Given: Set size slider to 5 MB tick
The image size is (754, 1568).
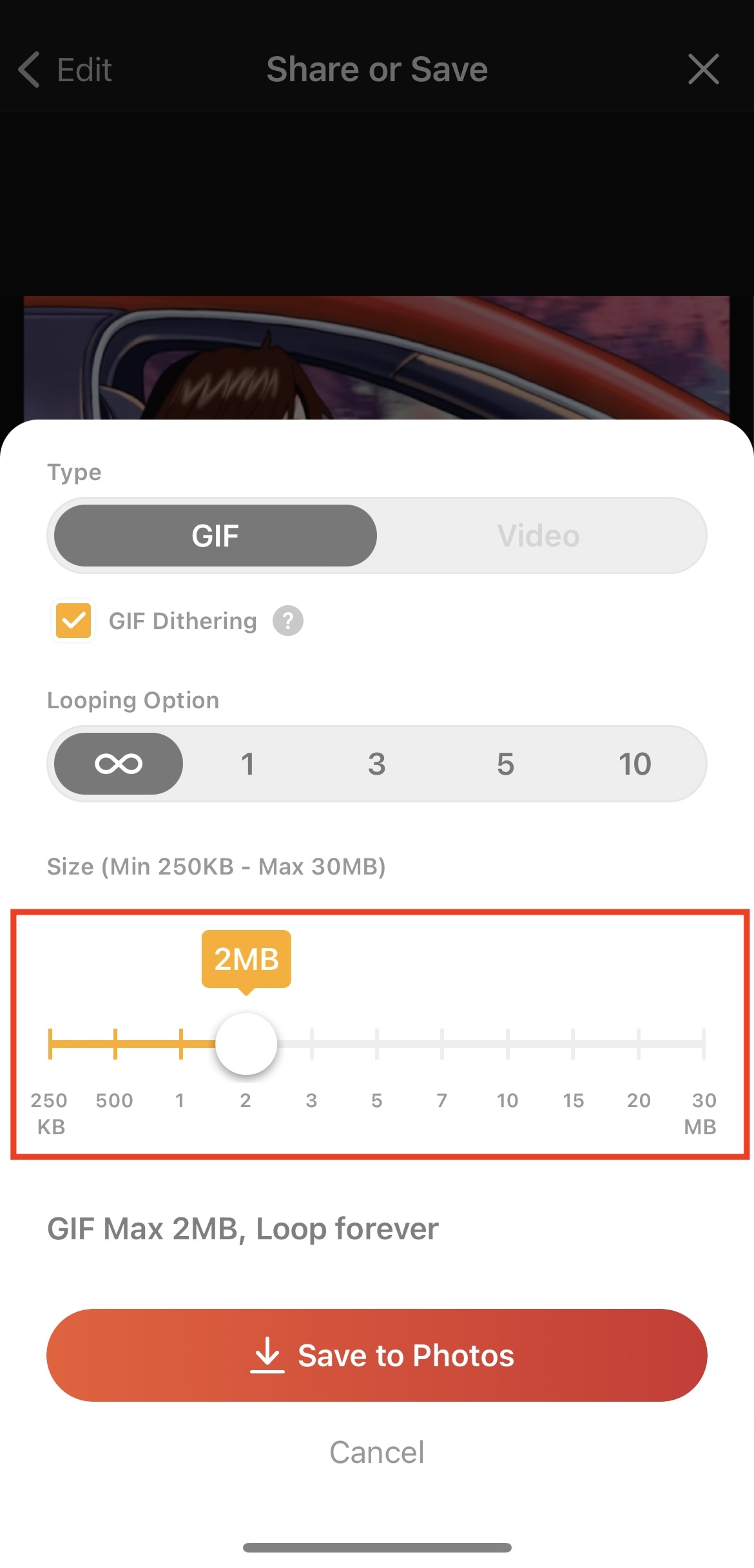Looking at the screenshot, I should coord(377,1043).
